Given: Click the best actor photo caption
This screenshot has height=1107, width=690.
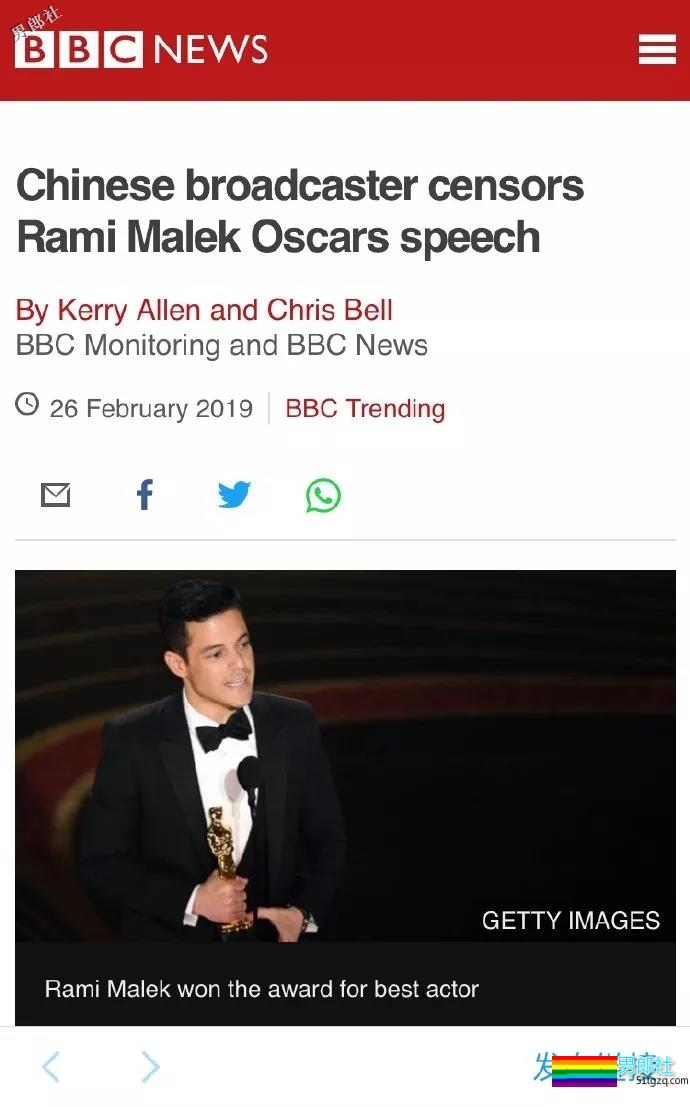Looking at the screenshot, I should (x=262, y=990).
